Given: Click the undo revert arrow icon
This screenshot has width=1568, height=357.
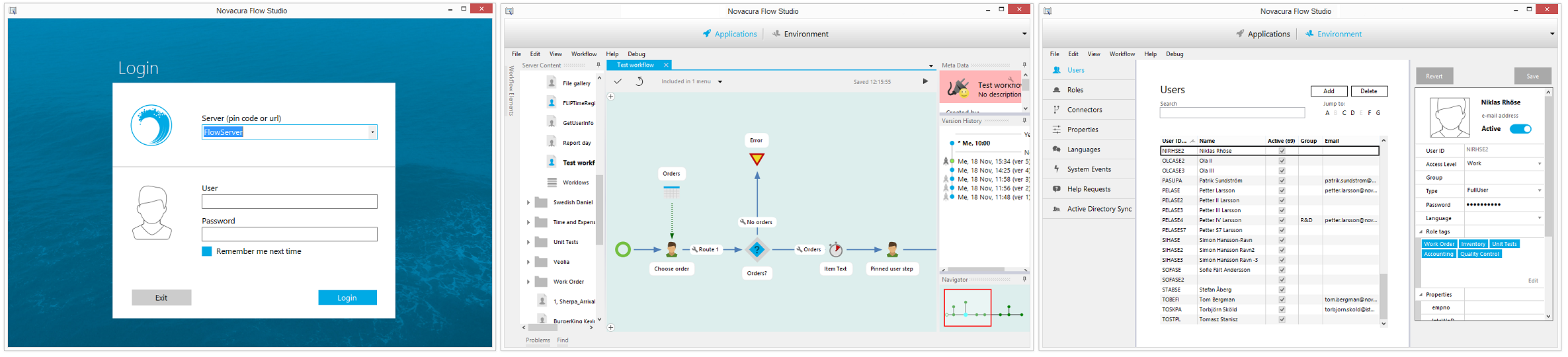Looking at the screenshot, I should (x=640, y=81).
